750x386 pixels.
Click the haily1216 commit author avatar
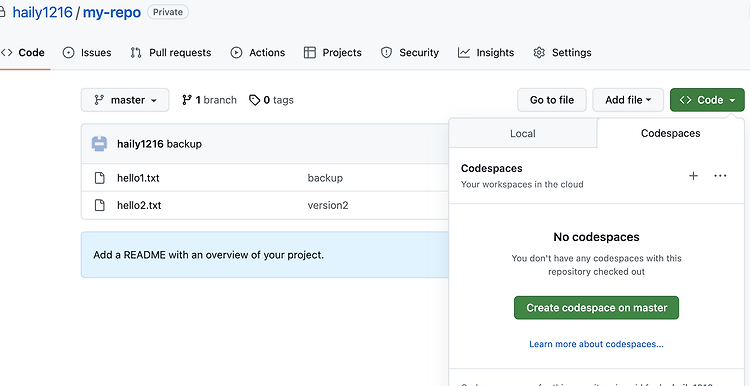(x=99, y=143)
